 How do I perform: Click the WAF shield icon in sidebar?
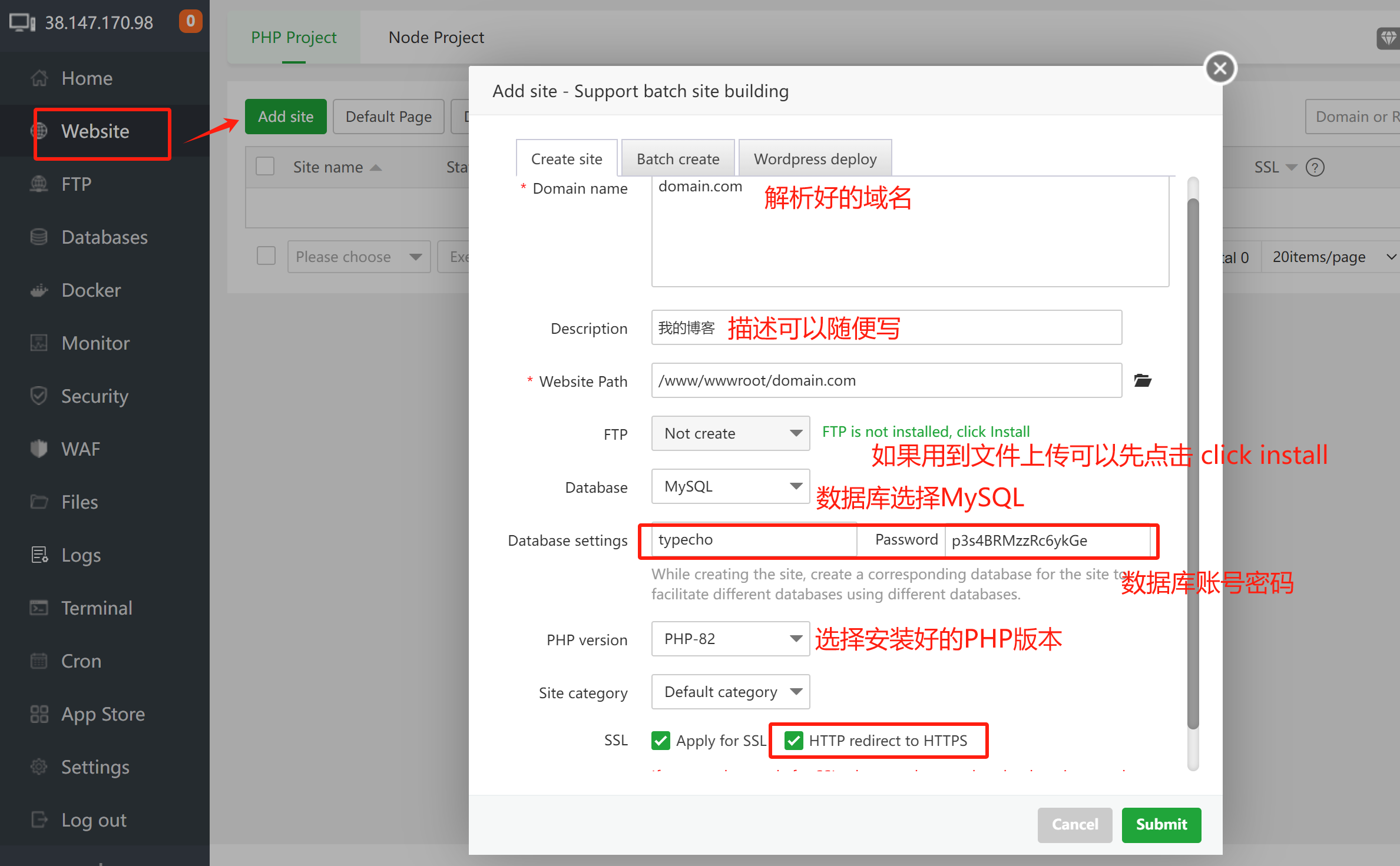tap(39, 449)
